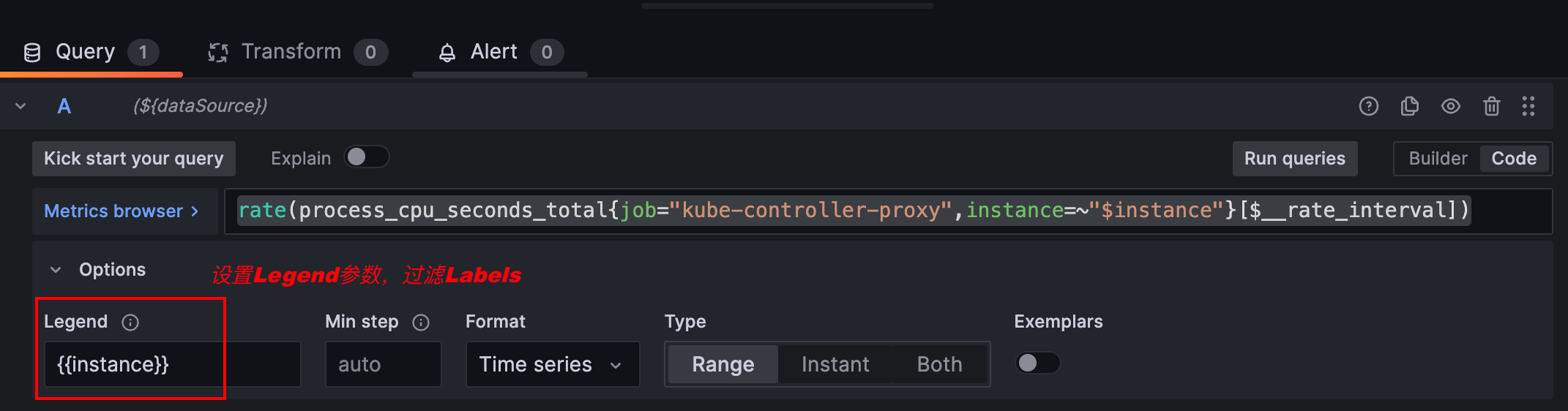The image size is (1568, 411).
Task: Enable the Explain switch
Action: 366,157
